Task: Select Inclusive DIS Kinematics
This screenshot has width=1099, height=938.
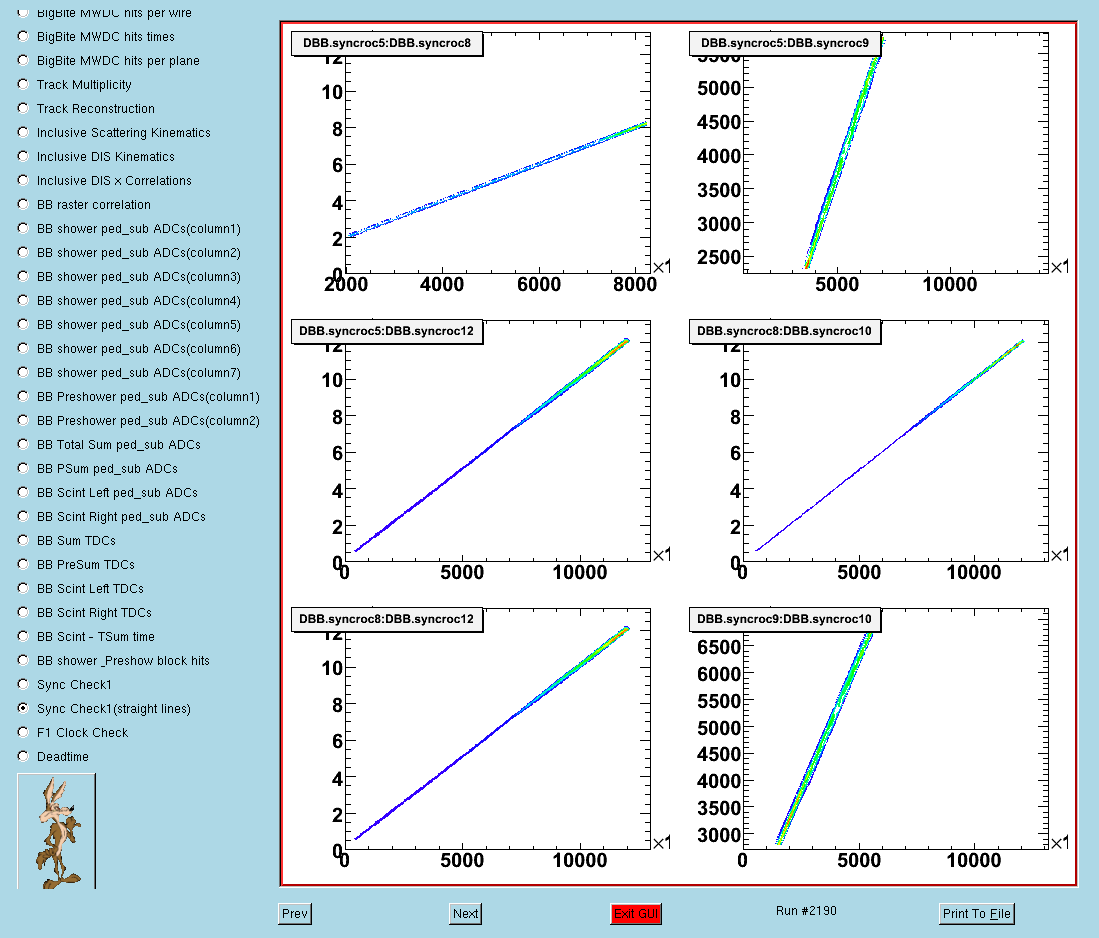Action: point(23,156)
